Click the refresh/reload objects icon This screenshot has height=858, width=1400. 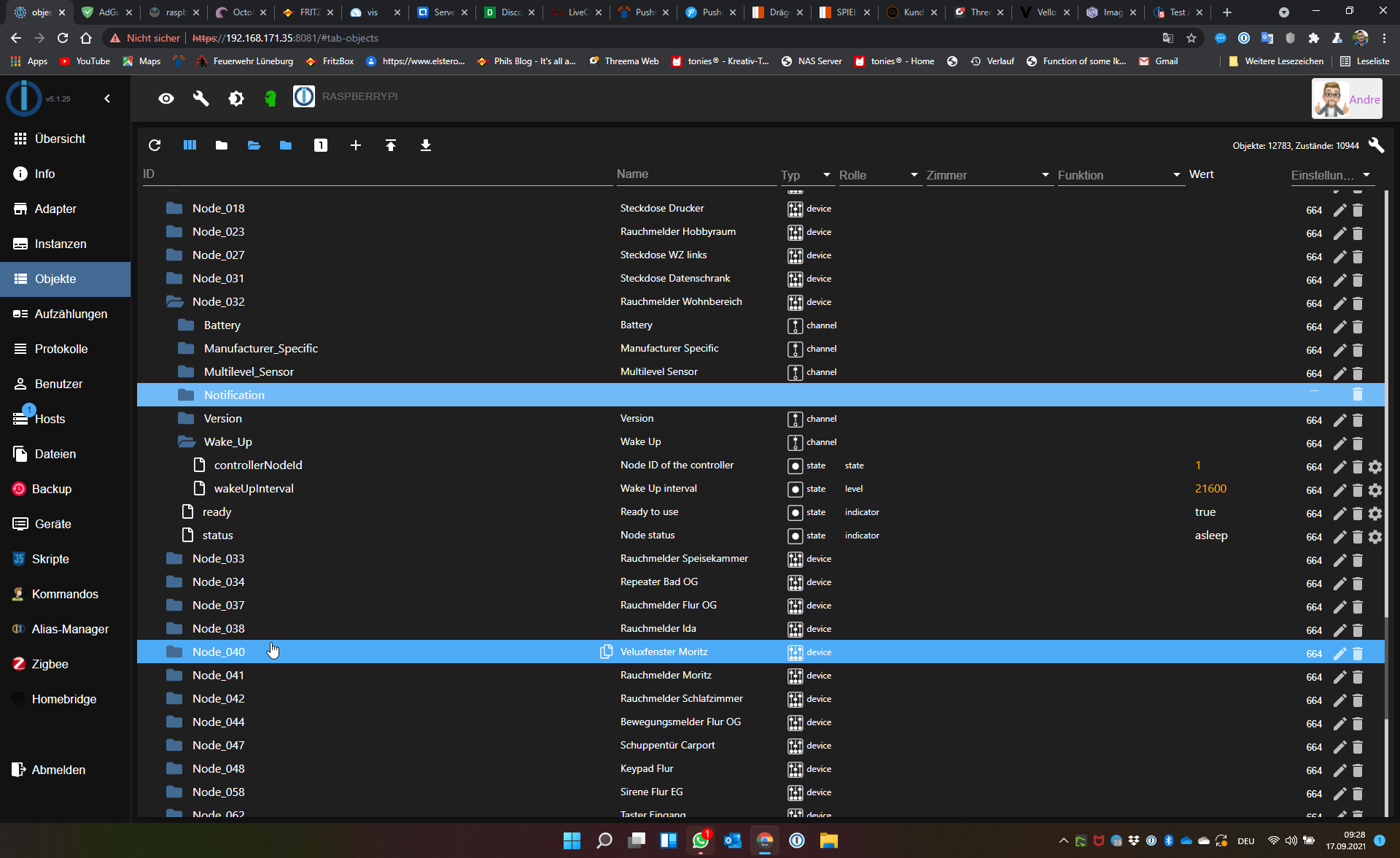(155, 145)
